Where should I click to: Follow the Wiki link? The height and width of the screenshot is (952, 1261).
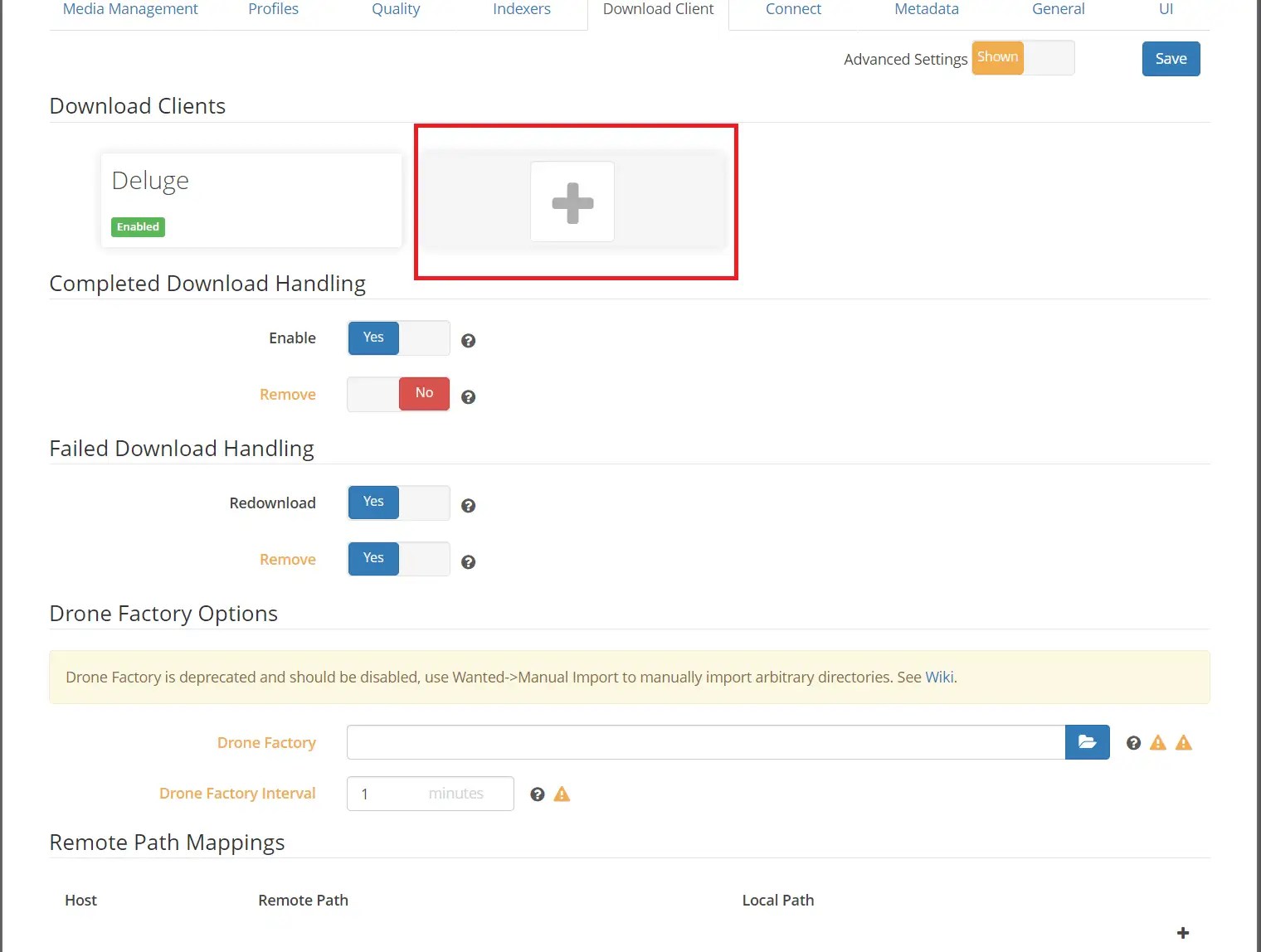click(939, 678)
